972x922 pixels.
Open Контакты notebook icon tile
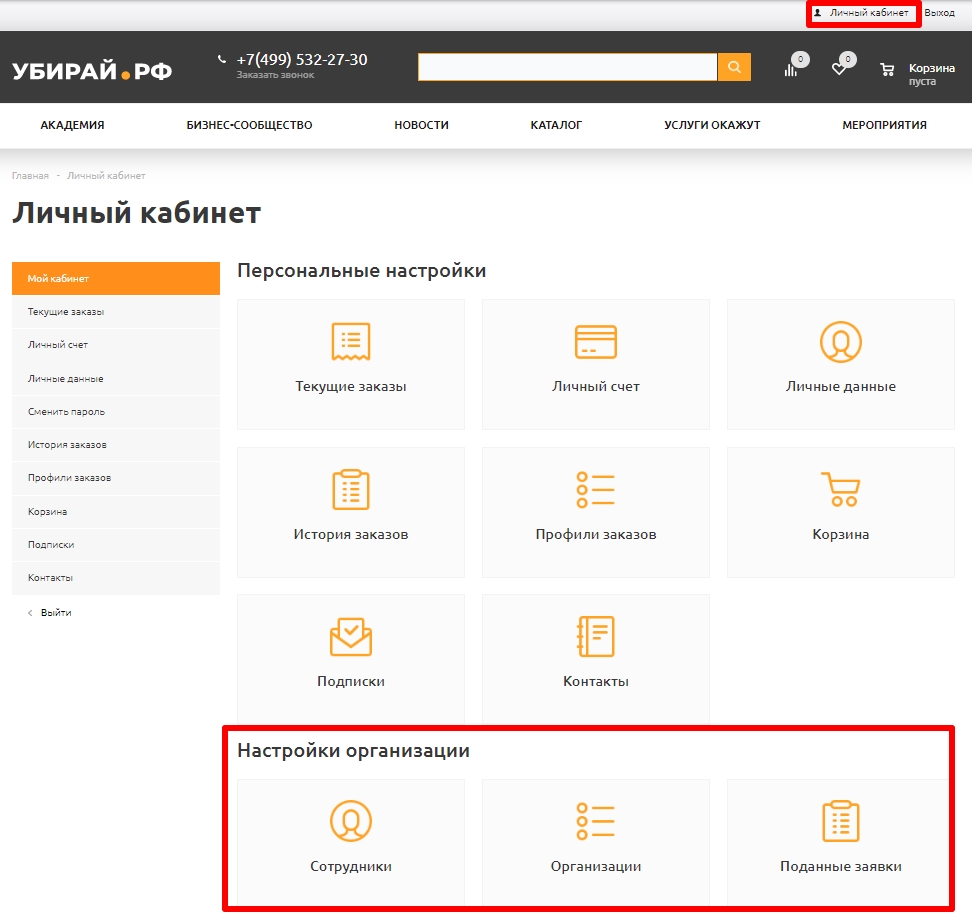(596, 660)
